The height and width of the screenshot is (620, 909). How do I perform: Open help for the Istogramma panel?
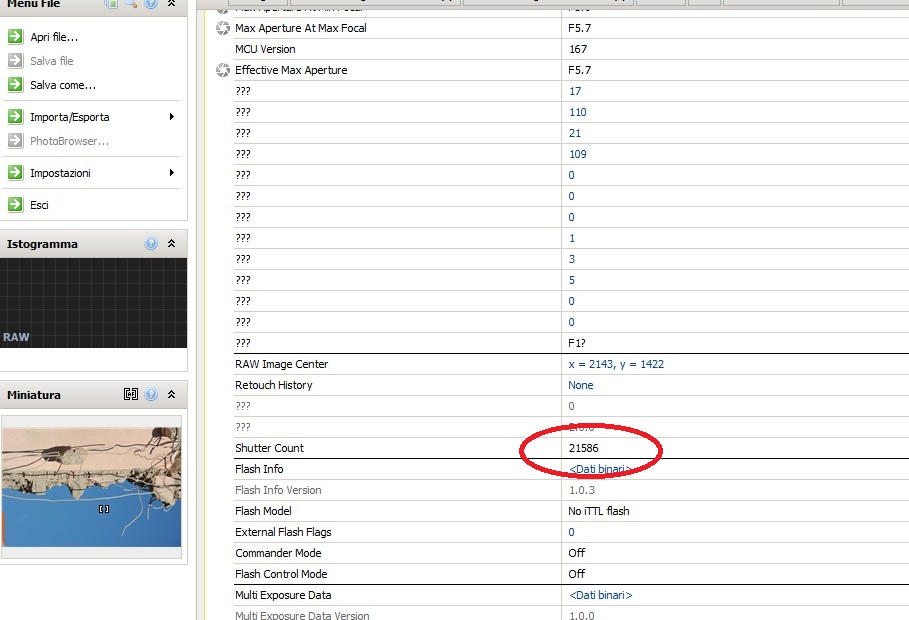(x=151, y=244)
